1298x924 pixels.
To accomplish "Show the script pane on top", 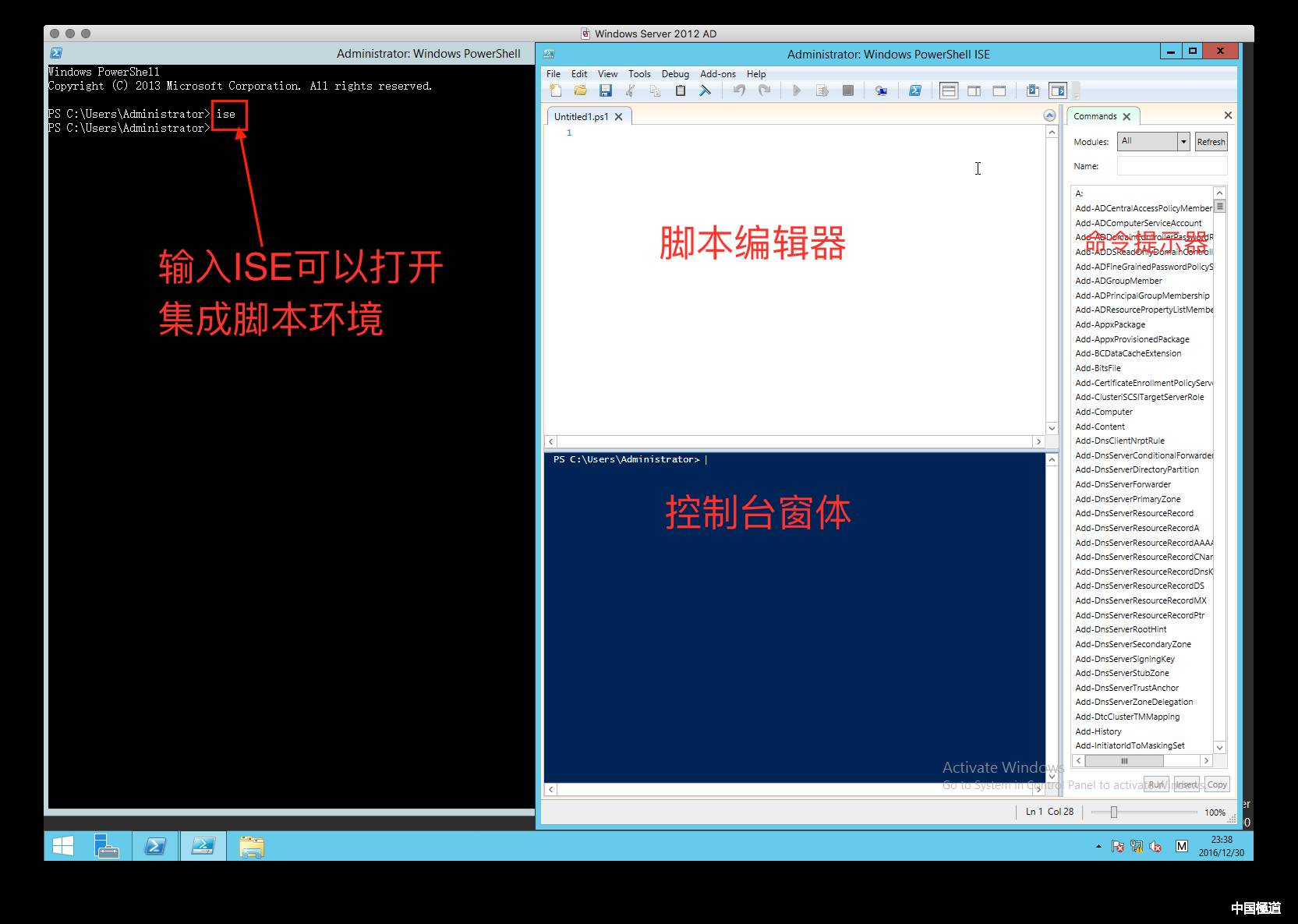I will [x=949, y=90].
